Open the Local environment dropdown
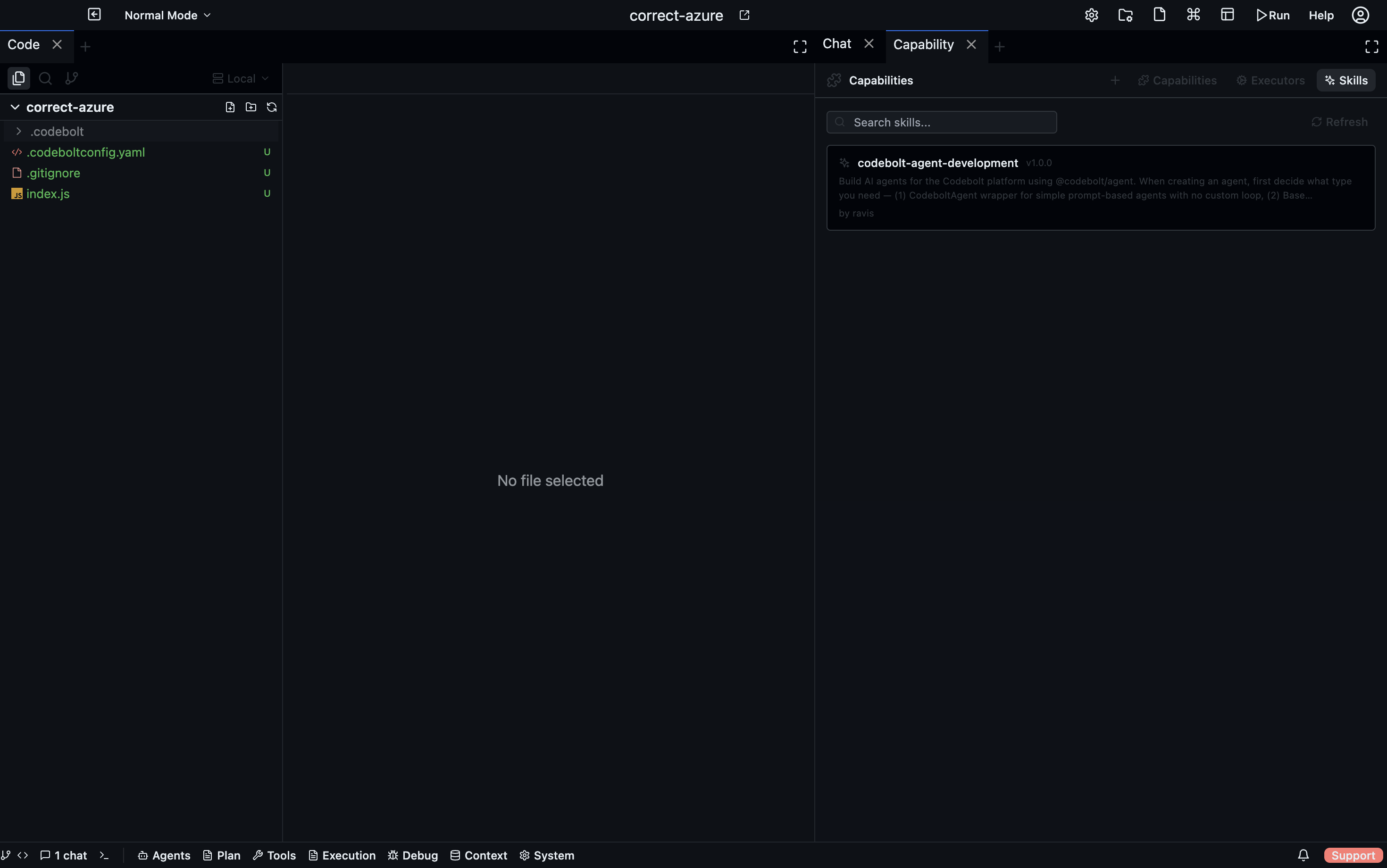Viewport: 1387px width, 868px height. point(241,79)
